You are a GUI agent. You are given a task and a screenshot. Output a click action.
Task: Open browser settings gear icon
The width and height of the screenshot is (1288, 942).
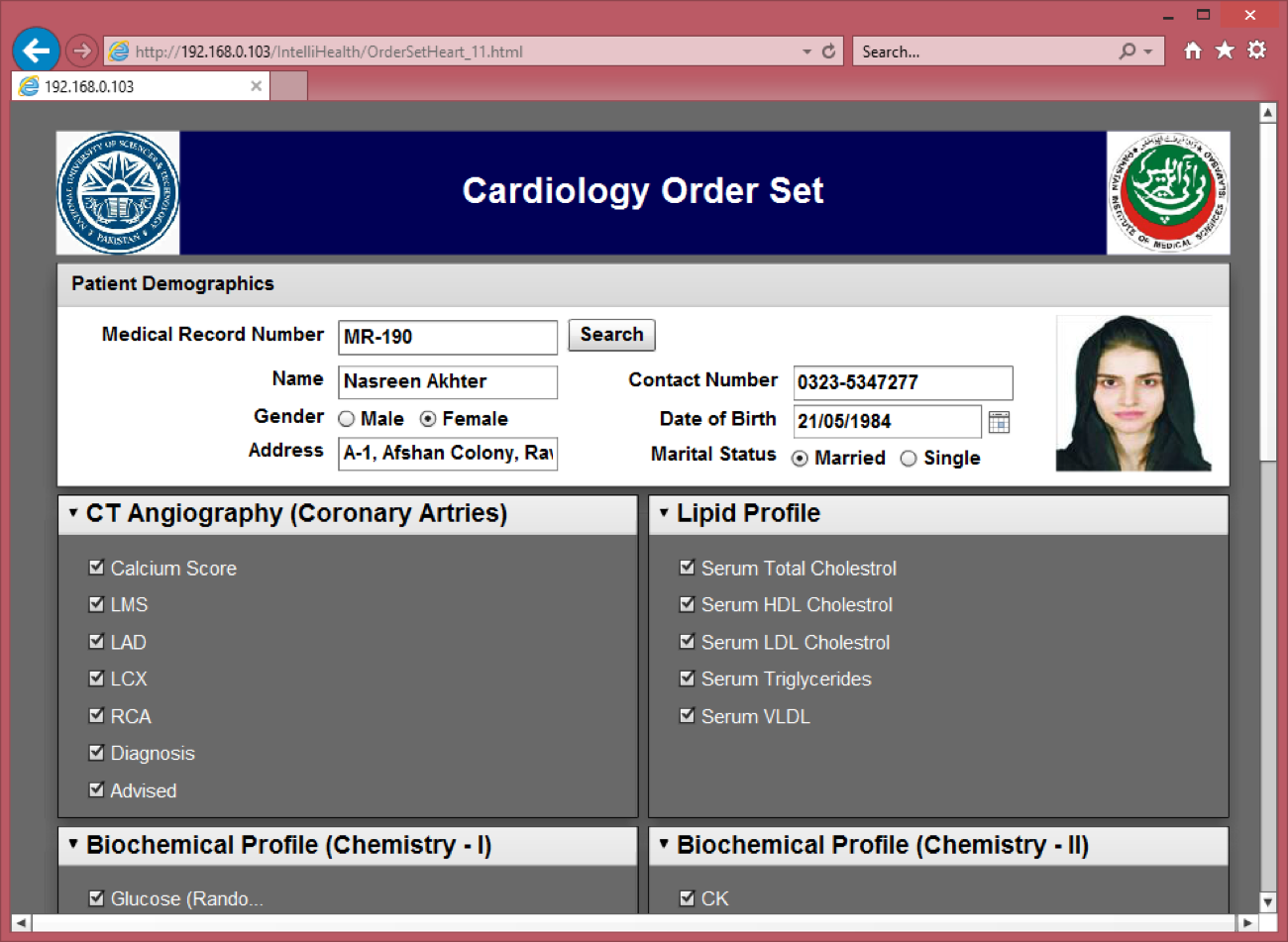(1256, 51)
